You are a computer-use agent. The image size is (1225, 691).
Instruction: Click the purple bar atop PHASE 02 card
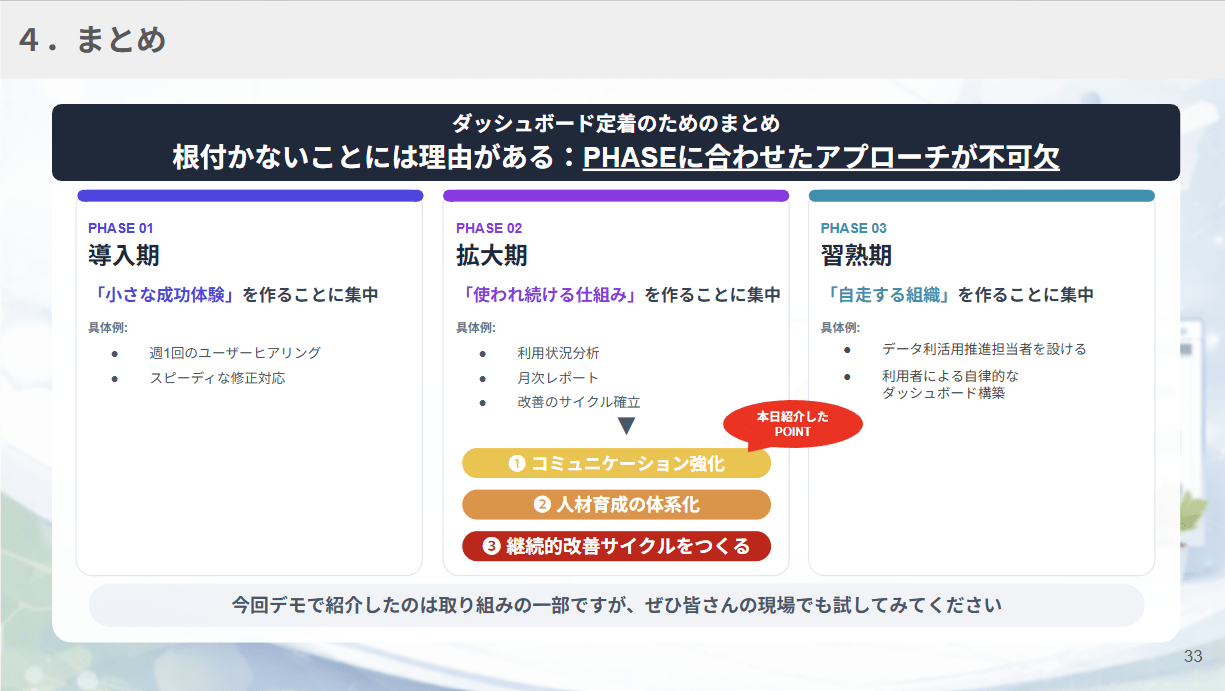[616, 196]
